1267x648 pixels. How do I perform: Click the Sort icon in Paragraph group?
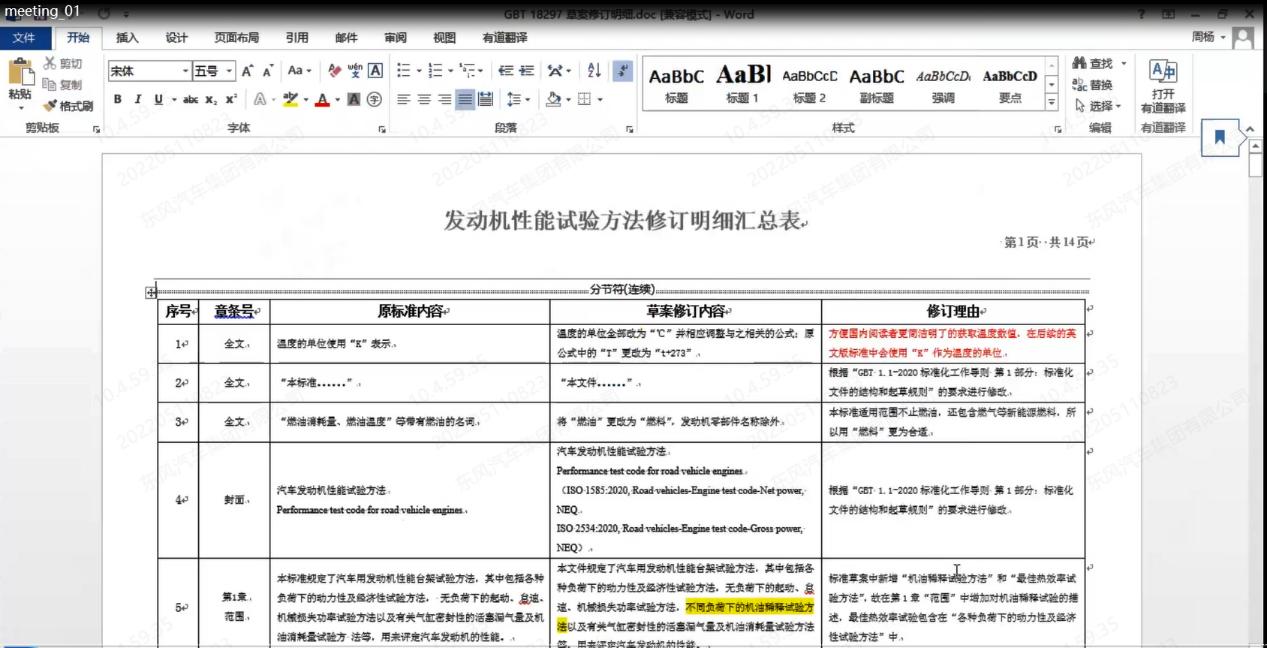click(591, 70)
